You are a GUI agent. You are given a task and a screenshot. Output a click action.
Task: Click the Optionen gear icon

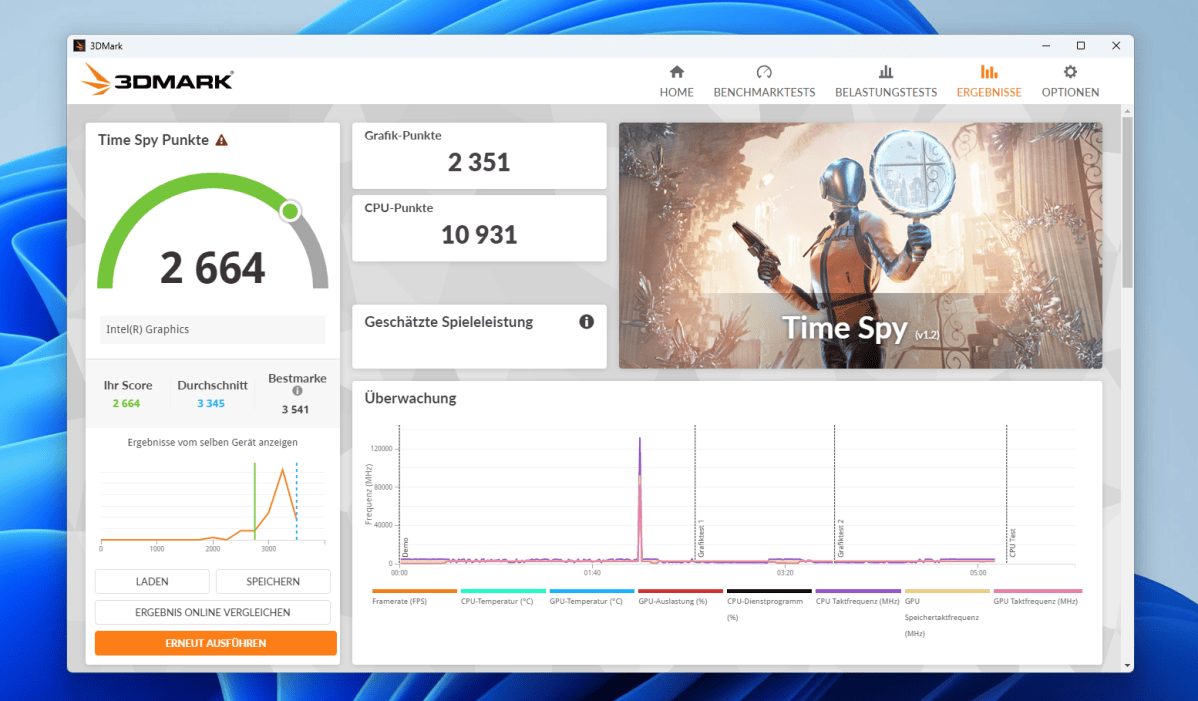point(1070,72)
